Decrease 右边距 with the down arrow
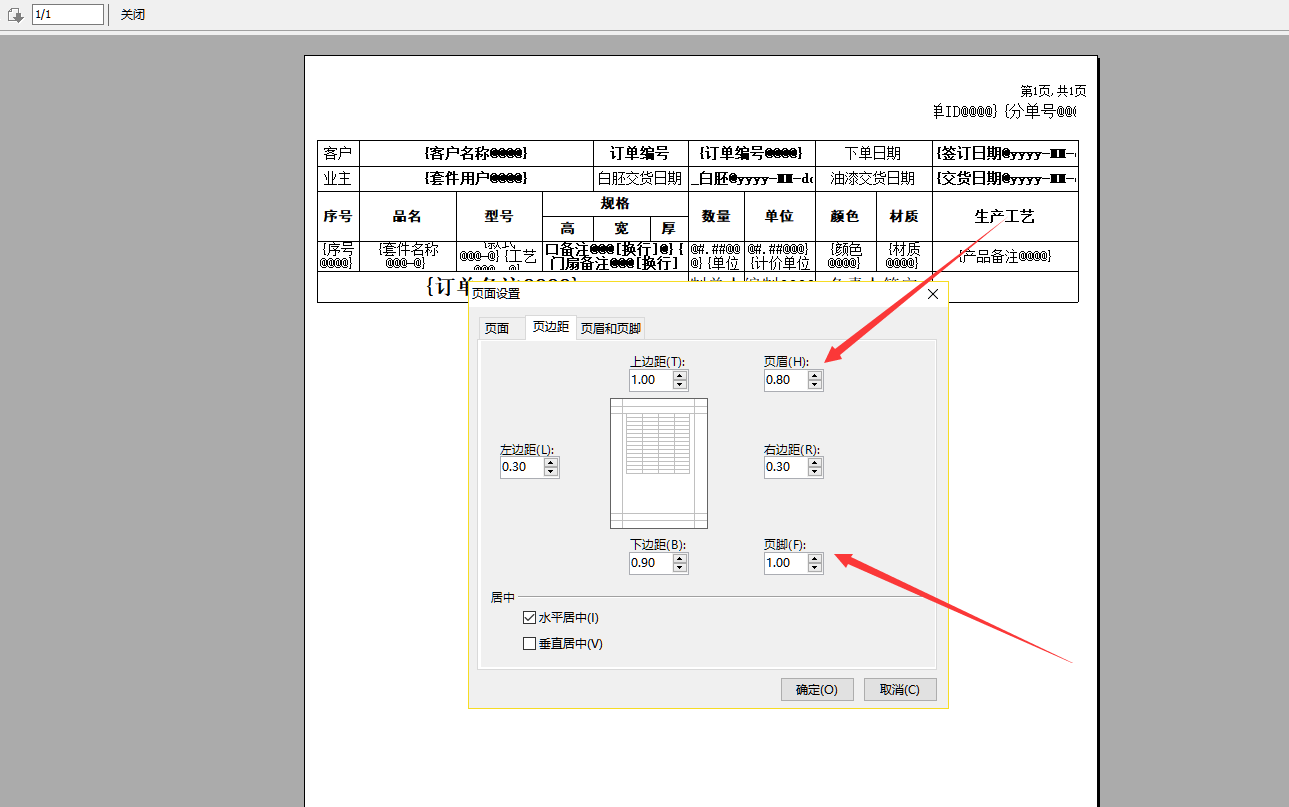Image resolution: width=1289 pixels, height=807 pixels. pos(815,472)
